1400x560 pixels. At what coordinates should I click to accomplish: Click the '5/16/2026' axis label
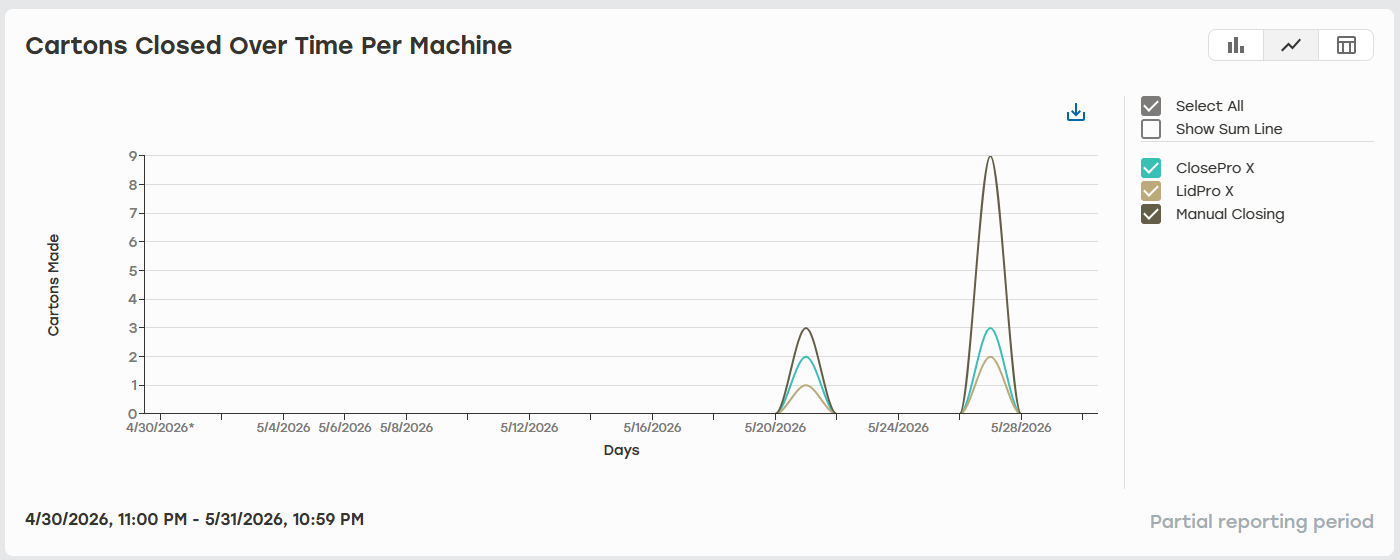[652, 428]
